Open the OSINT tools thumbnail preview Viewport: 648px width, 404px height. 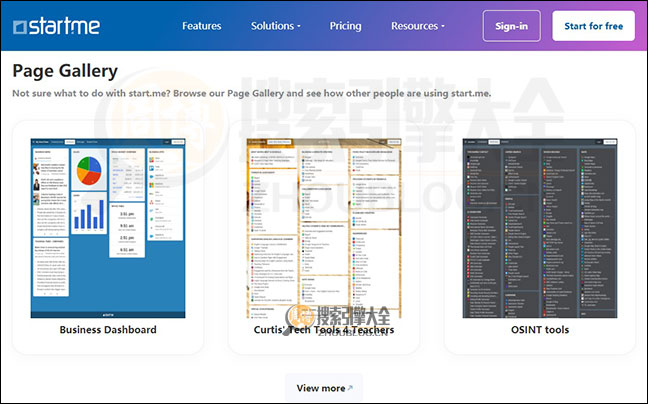click(x=540, y=228)
